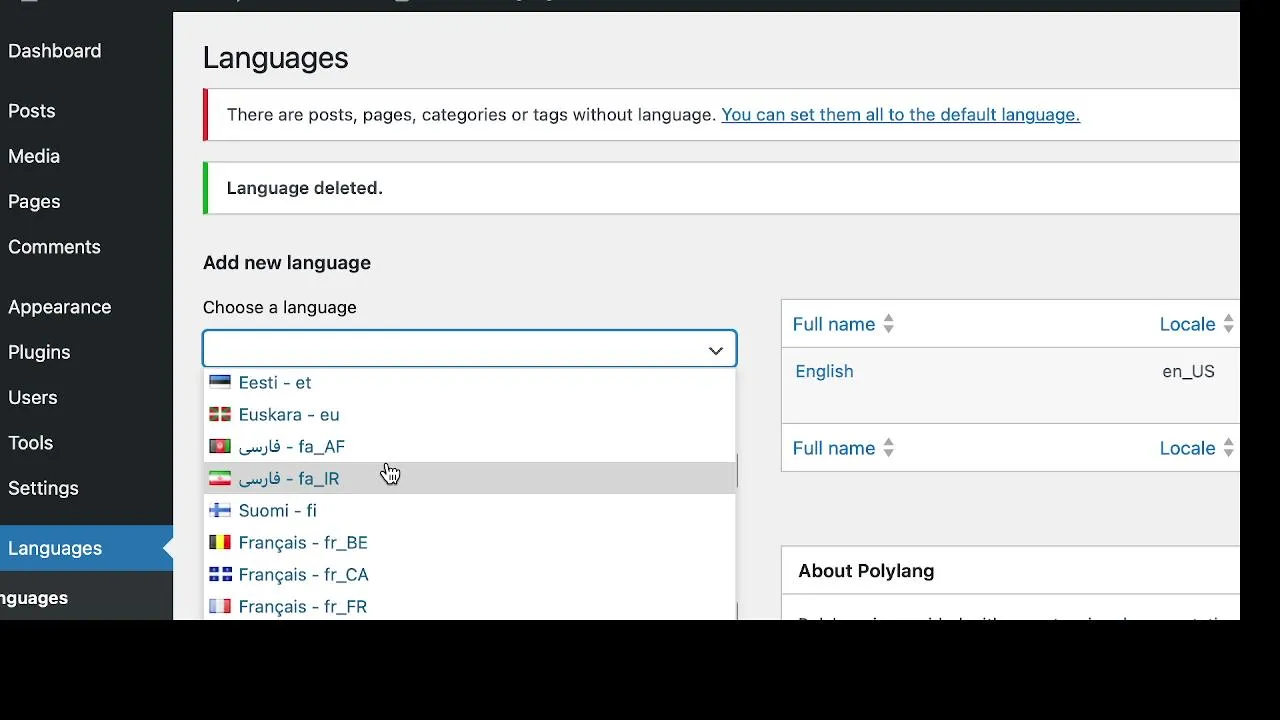Open the Dashboard menu
Screen dimensions: 1280x720
[55, 51]
